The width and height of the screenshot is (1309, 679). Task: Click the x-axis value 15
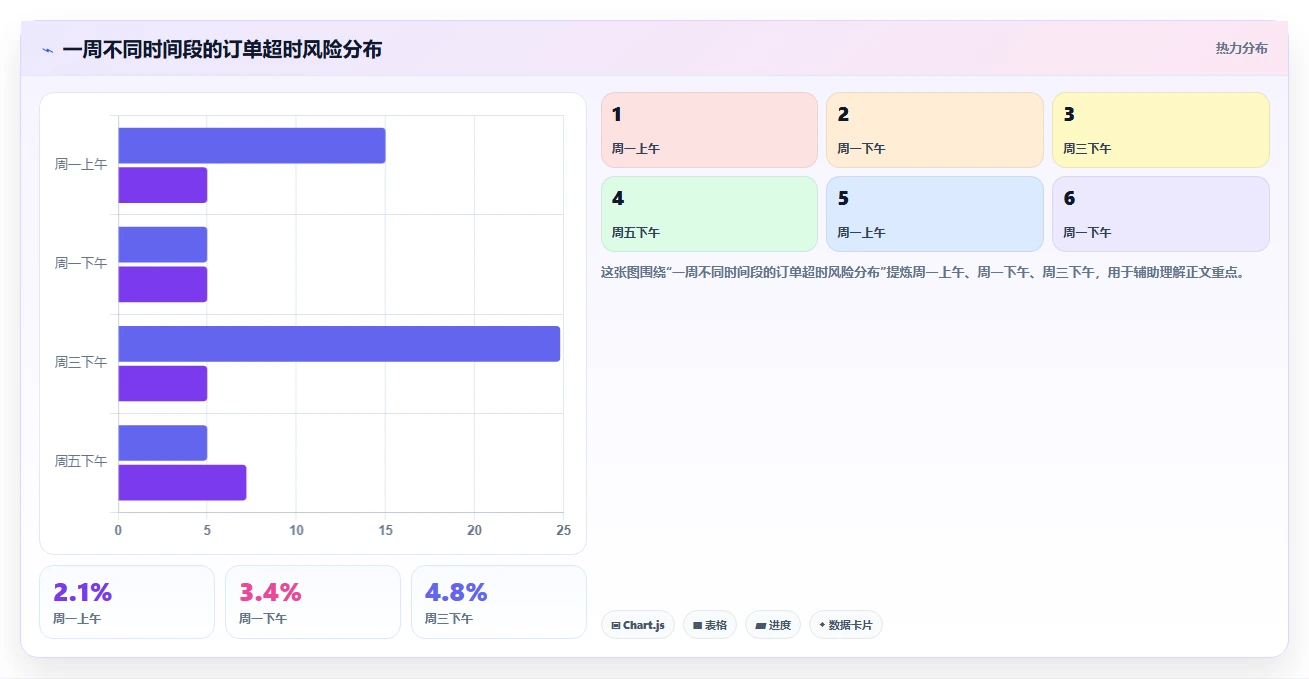pos(385,530)
